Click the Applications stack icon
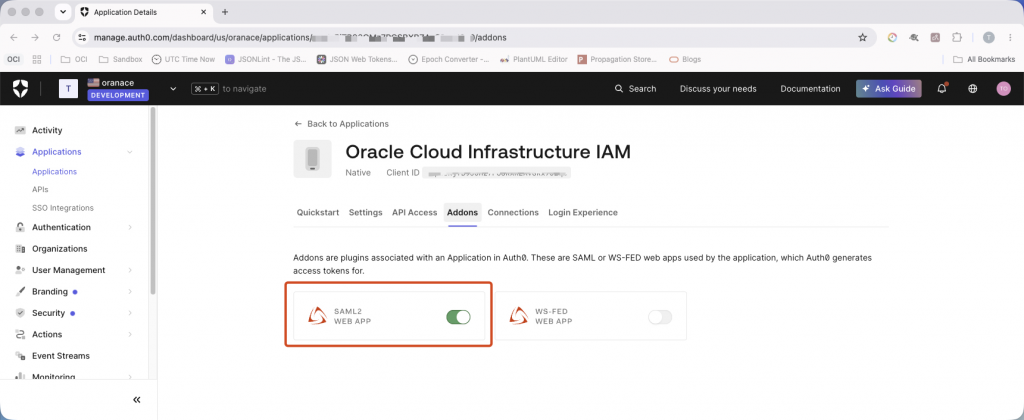Screen dimensions: 1024x420 click(x=20, y=152)
